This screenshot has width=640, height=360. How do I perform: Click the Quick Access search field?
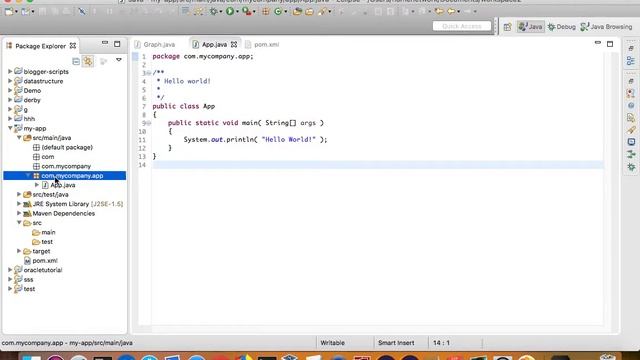462,26
